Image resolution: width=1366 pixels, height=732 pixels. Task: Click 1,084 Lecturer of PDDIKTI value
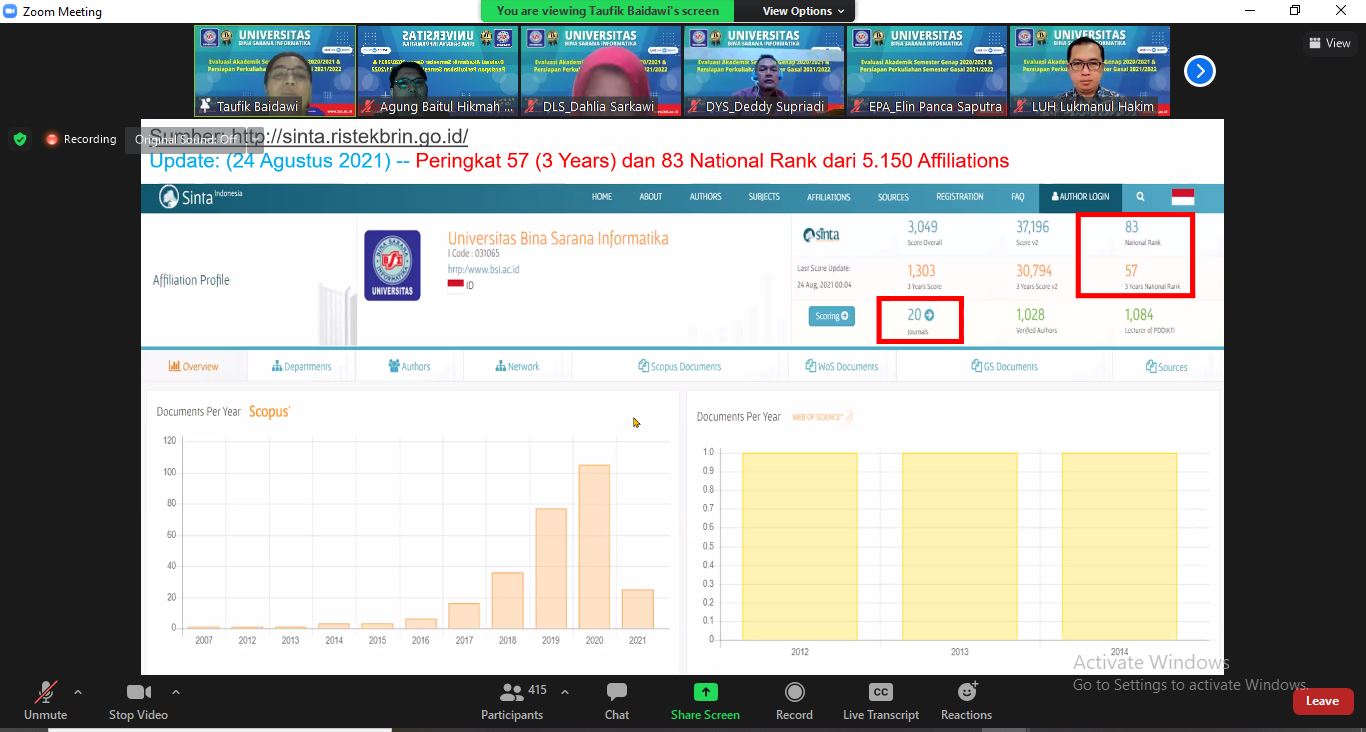pos(1139,315)
